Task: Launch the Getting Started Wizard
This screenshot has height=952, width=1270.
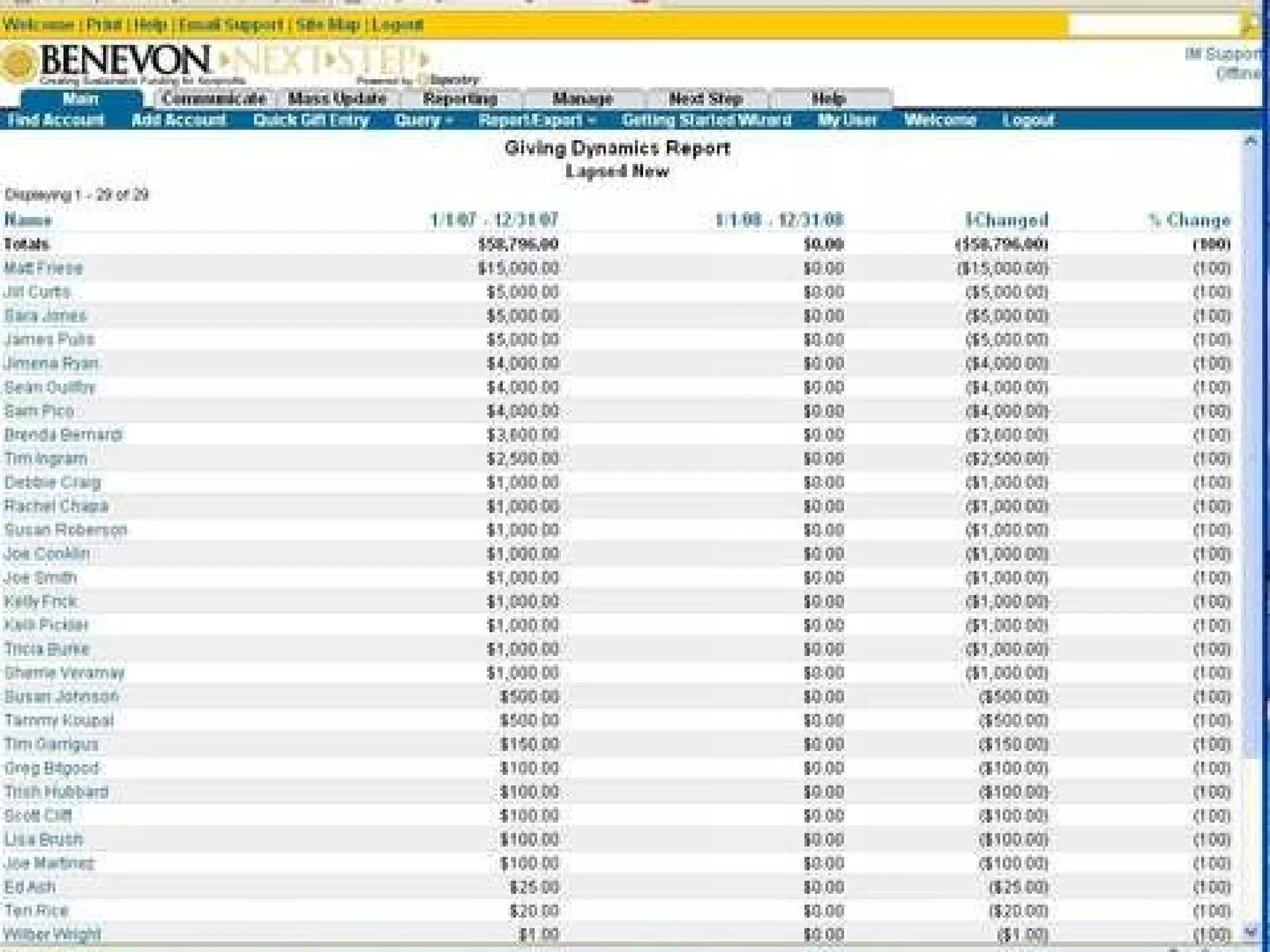Action: pos(706,120)
